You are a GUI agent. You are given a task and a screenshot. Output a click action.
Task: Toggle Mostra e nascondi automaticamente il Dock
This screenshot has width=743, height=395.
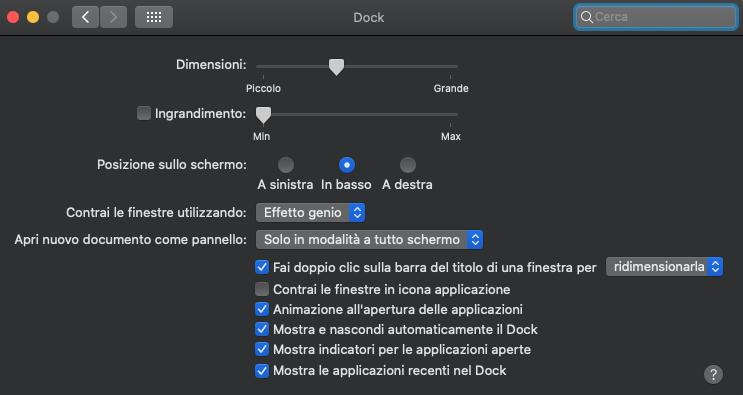(262, 329)
